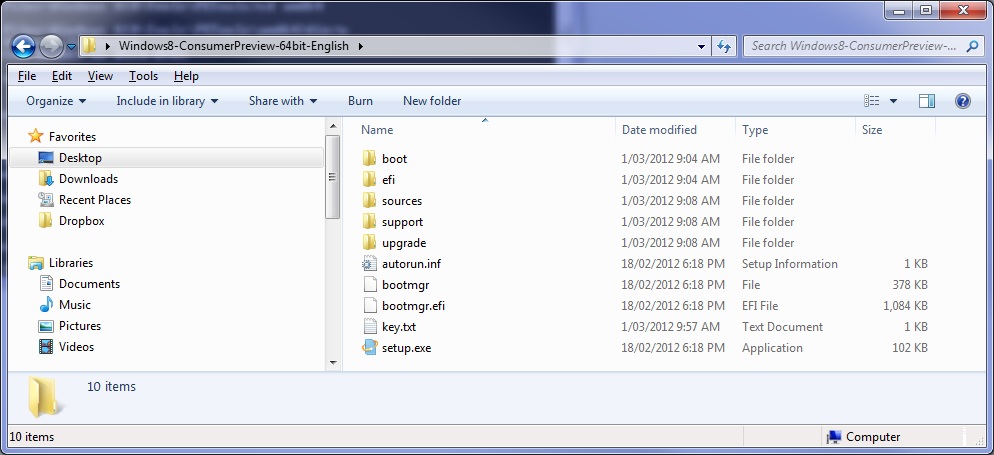Open the Dropbox favorite
The width and height of the screenshot is (994, 455).
81,221
